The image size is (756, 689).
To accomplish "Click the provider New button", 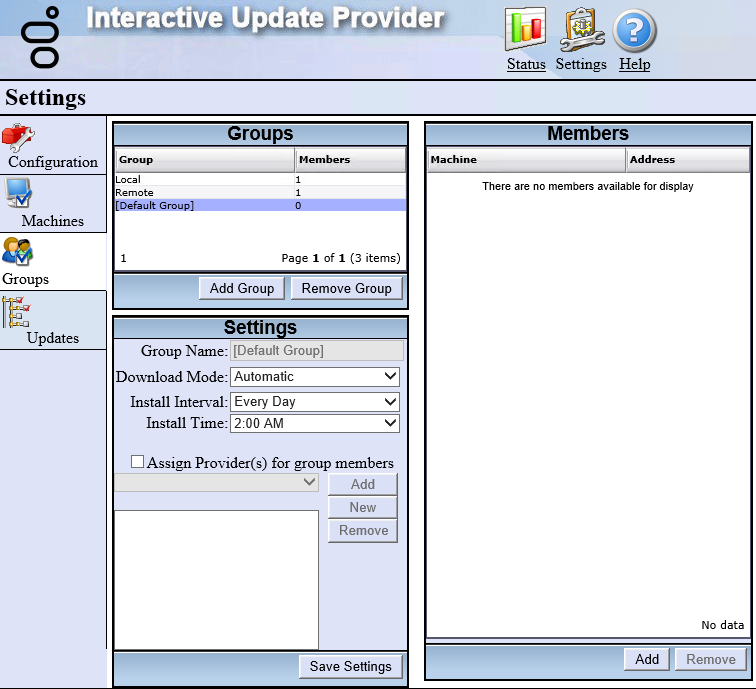I will click(x=363, y=507).
